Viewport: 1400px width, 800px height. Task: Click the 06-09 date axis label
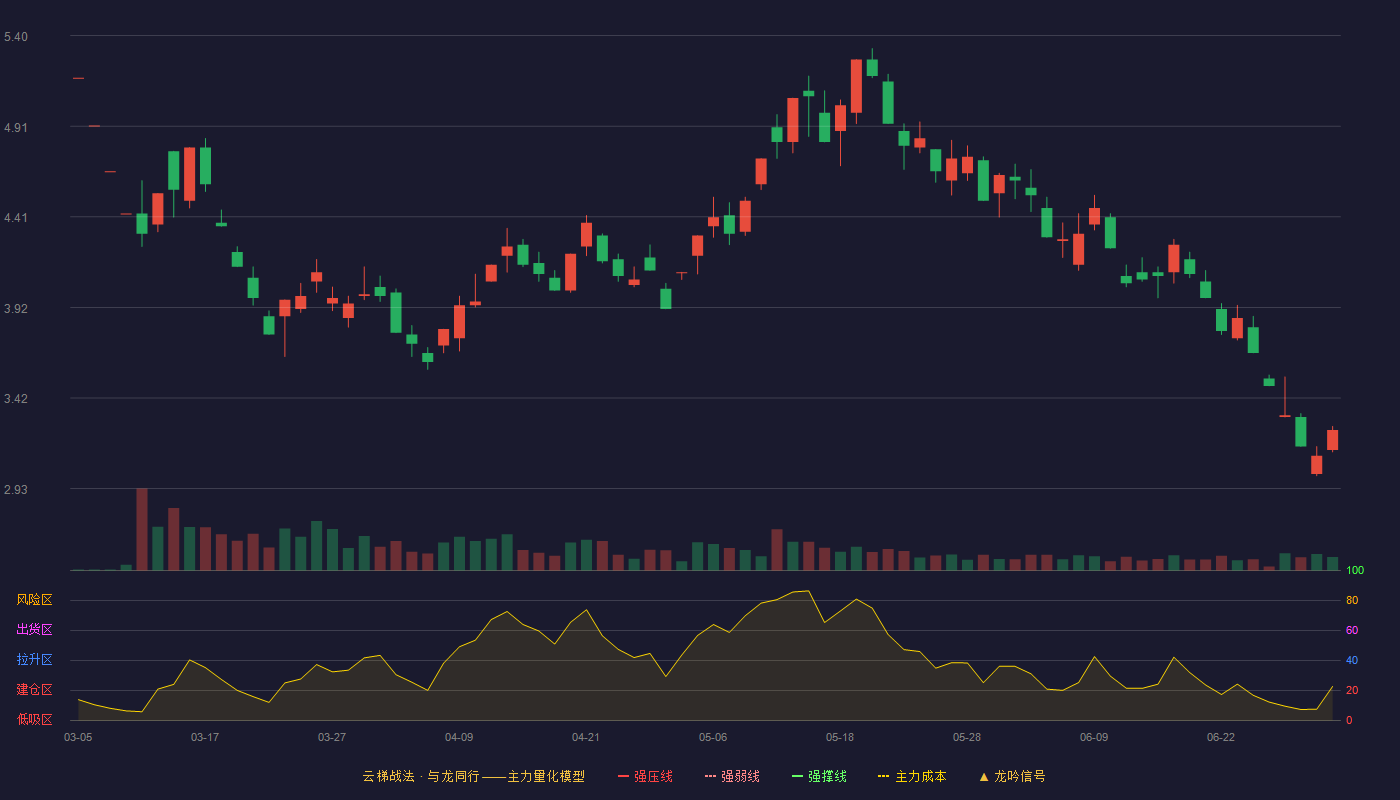tap(1094, 737)
